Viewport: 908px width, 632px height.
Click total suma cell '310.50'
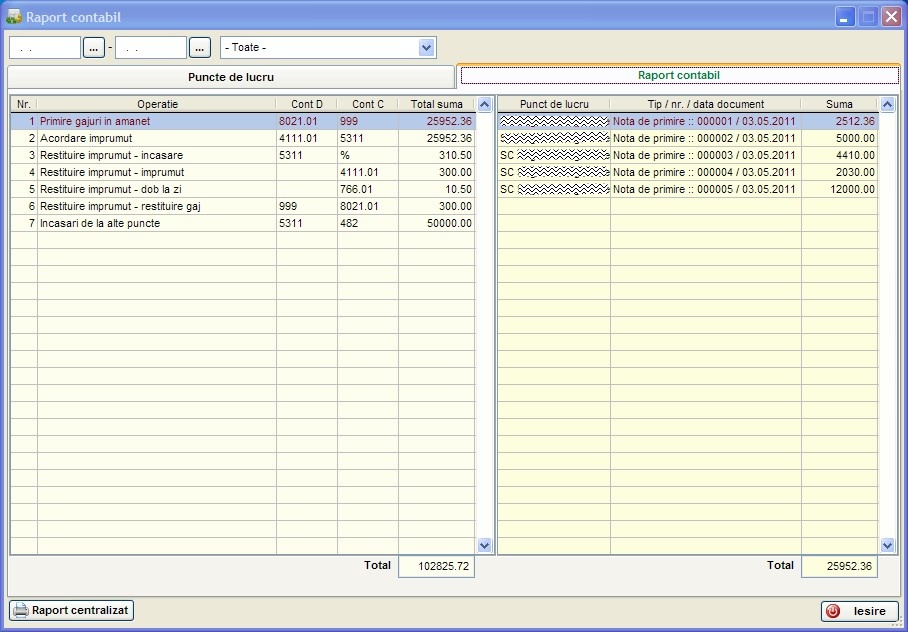437,155
